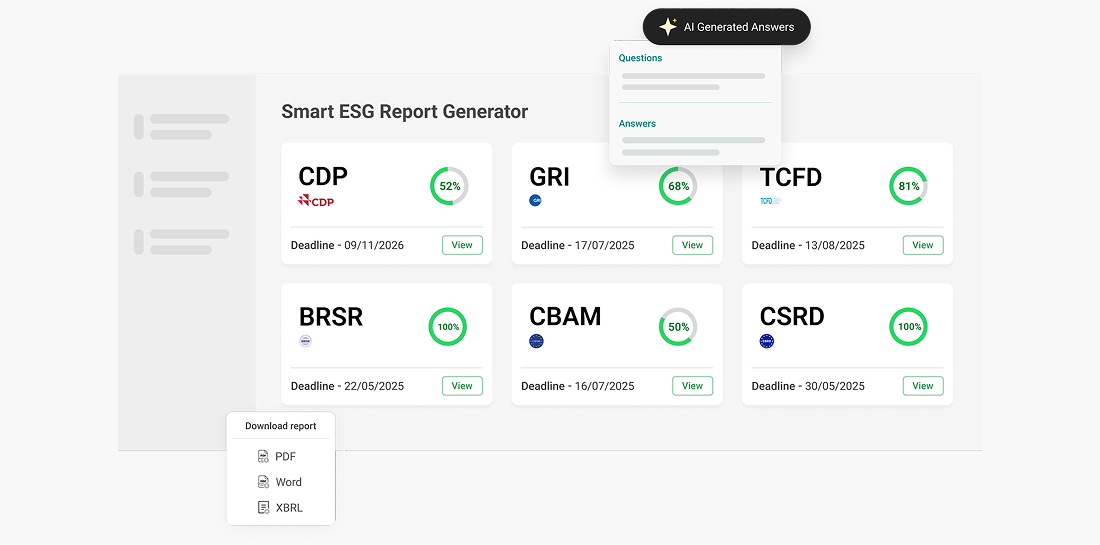The width and height of the screenshot is (1100, 545).
Task: Click the Answers section label
Action: tap(637, 123)
